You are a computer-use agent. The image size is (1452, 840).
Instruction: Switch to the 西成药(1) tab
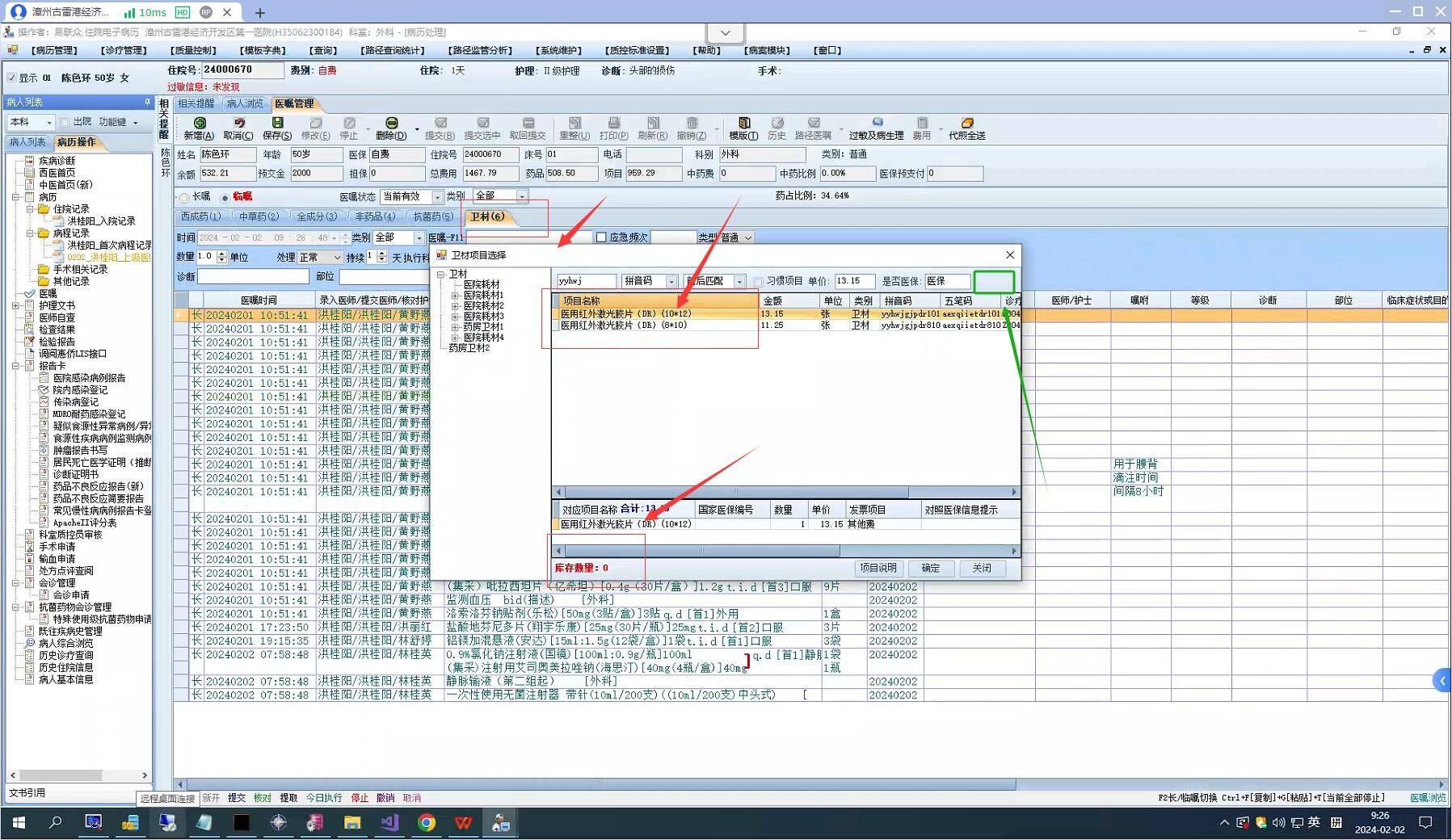pos(200,216)
